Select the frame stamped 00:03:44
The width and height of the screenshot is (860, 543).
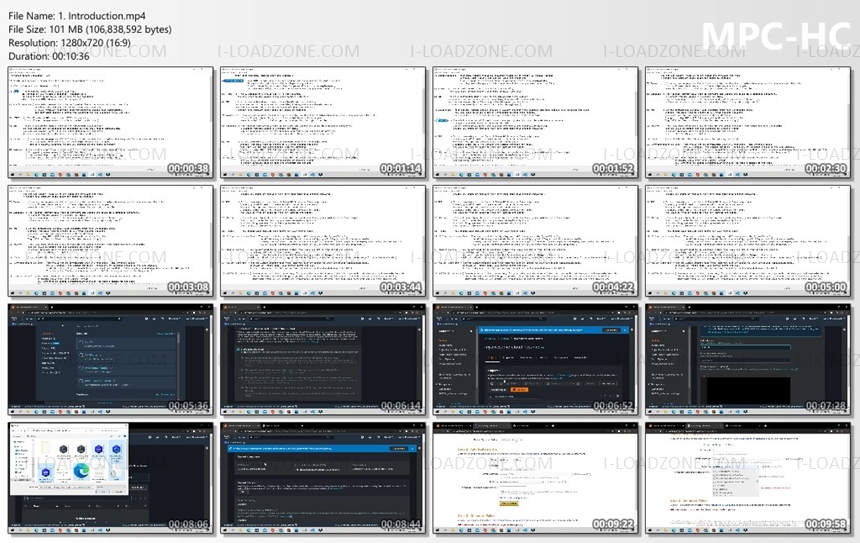click(323, 241)
